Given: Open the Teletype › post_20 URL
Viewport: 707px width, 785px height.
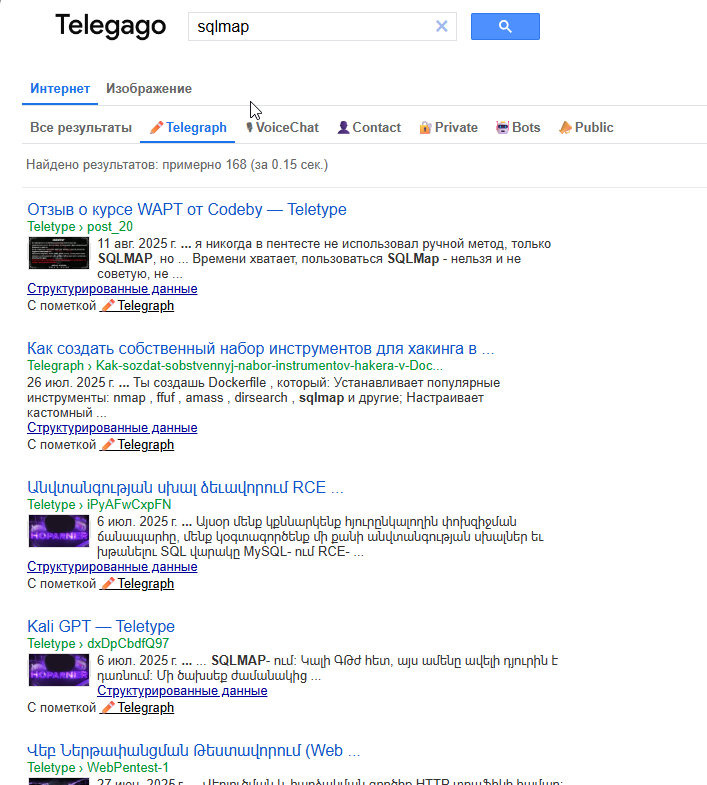Looking at the screenshot, I should coord(80,226).
